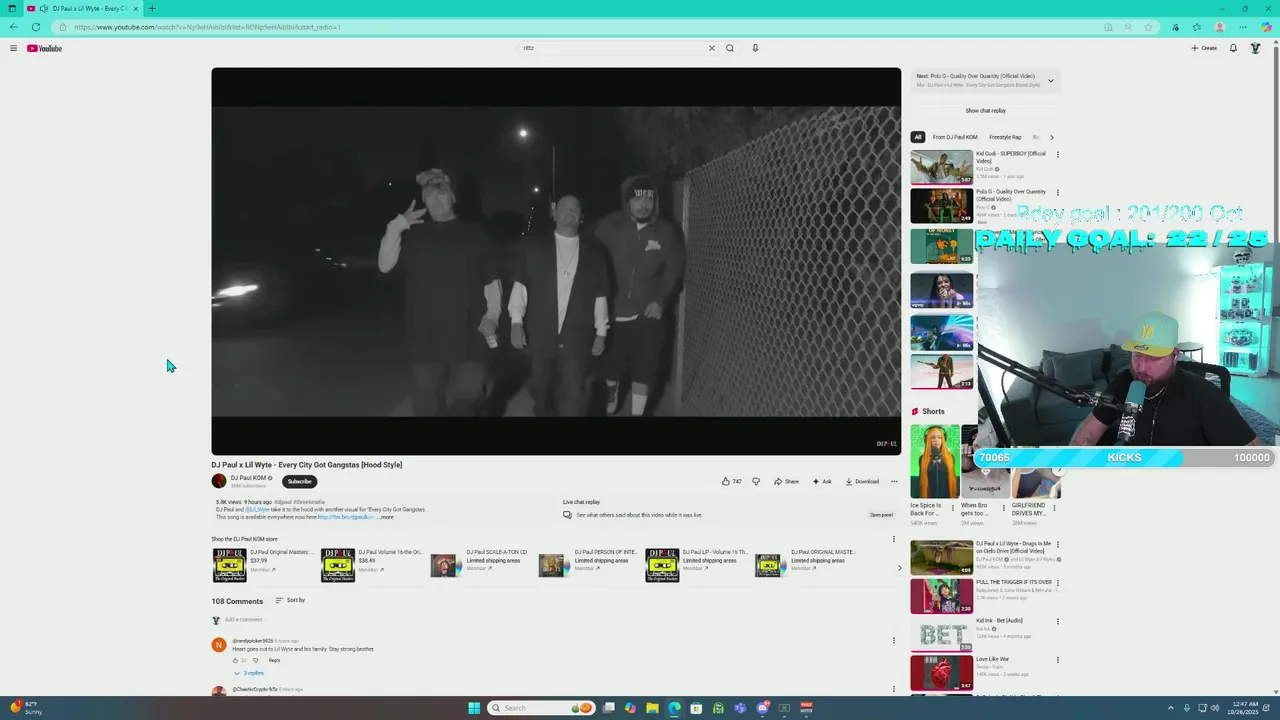The height and width of the screenshot is (720, 1280).
Task: Show more filter chips with arrow
Action: 1051,137
